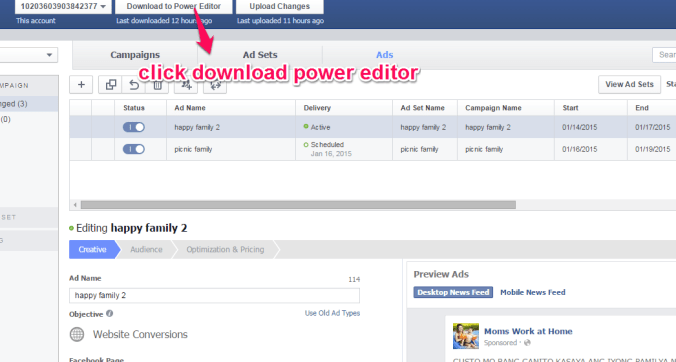Click the Ad Name input field
676x362 pixels.
coord(214,296)
